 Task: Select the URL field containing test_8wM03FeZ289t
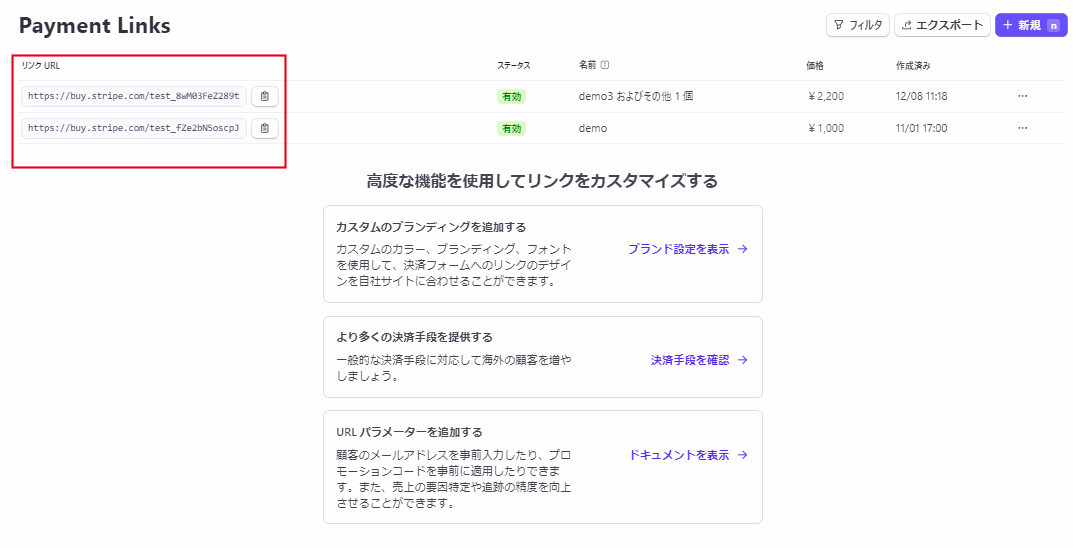[134, 96]
